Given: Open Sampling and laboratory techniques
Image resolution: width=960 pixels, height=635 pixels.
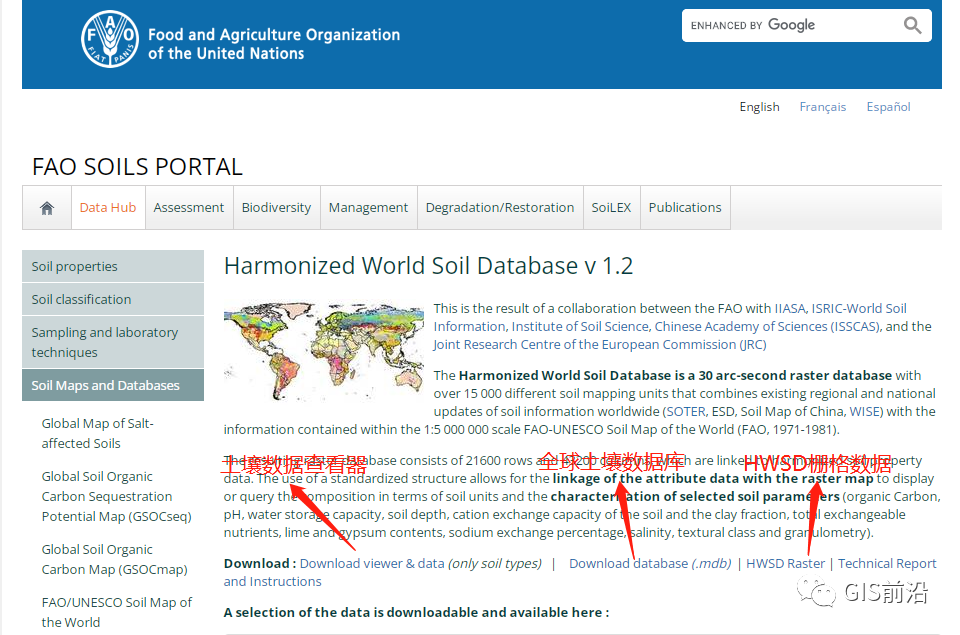Looking at the screenshot, I should [113, 342].
